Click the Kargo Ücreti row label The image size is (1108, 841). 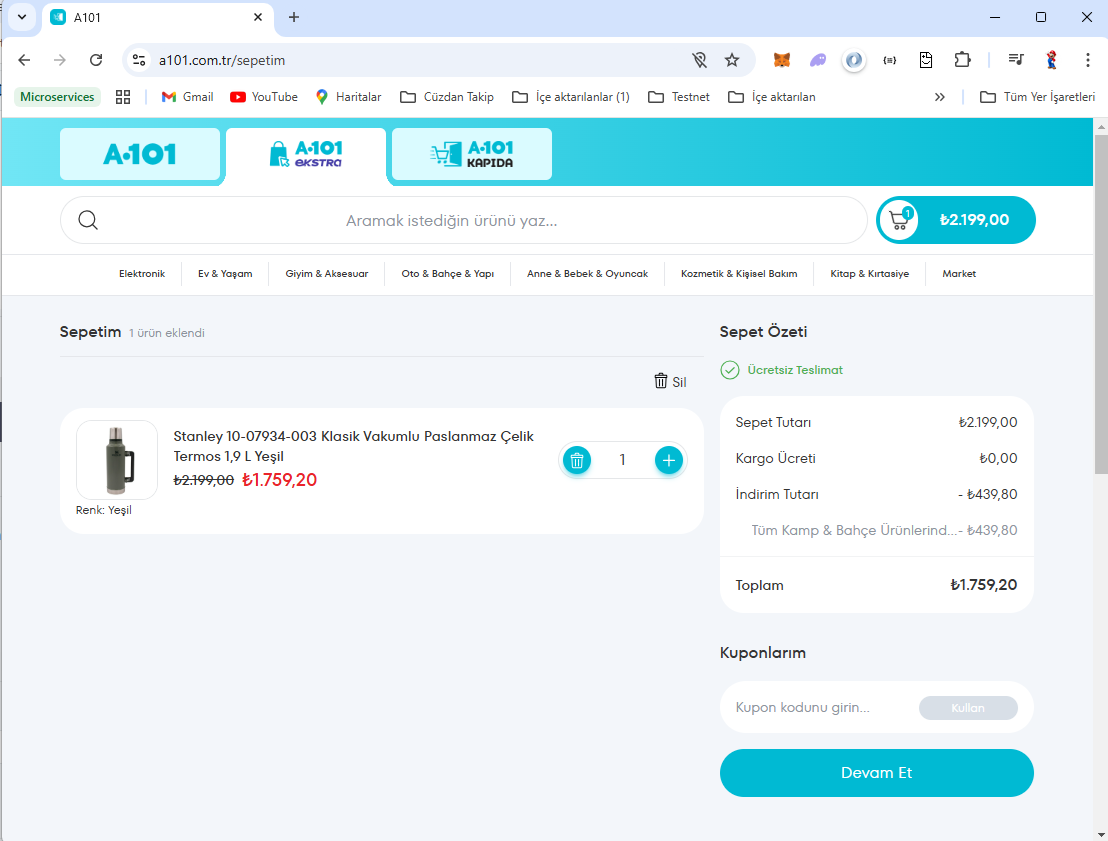pos(775,458)
